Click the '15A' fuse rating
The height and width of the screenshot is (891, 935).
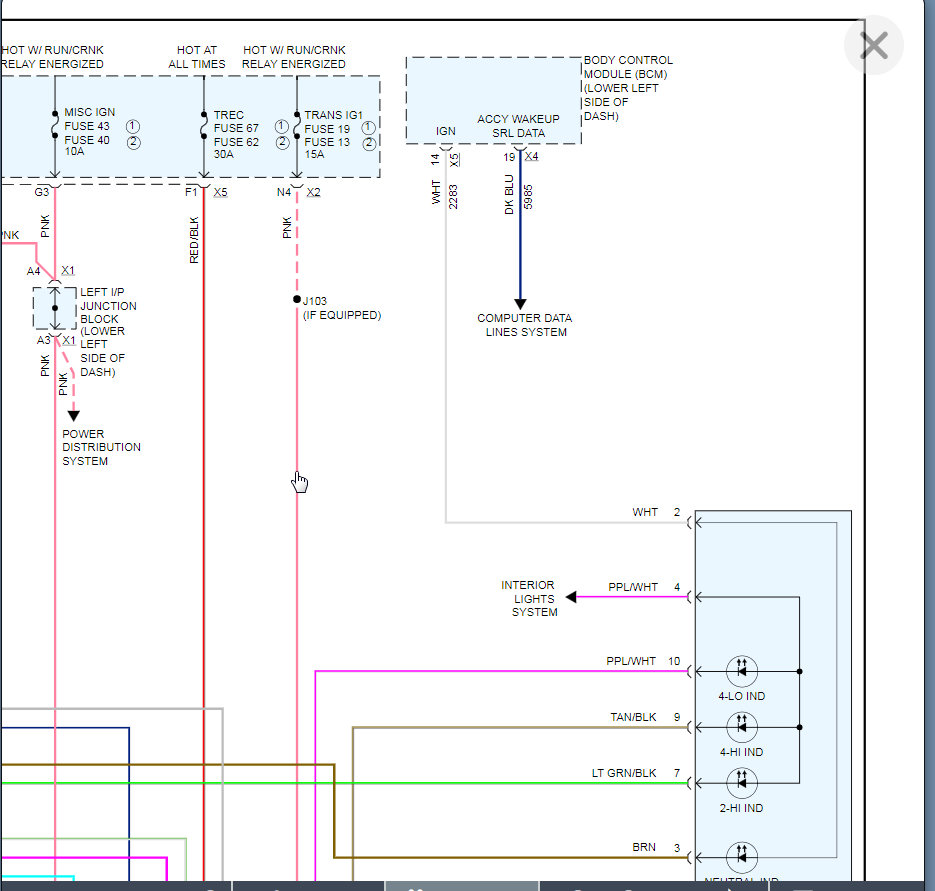[314, 154]
